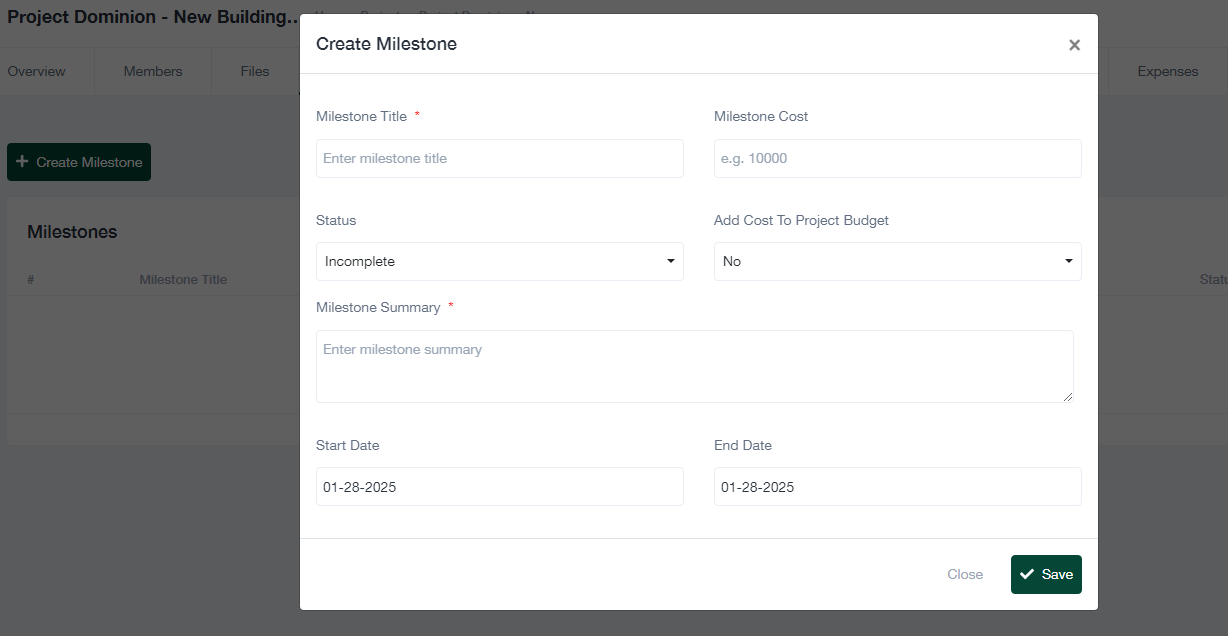1228x636 pixels.
Task: Open the Status dropdown showing Incomplete
Action: [x=499, y=261]
